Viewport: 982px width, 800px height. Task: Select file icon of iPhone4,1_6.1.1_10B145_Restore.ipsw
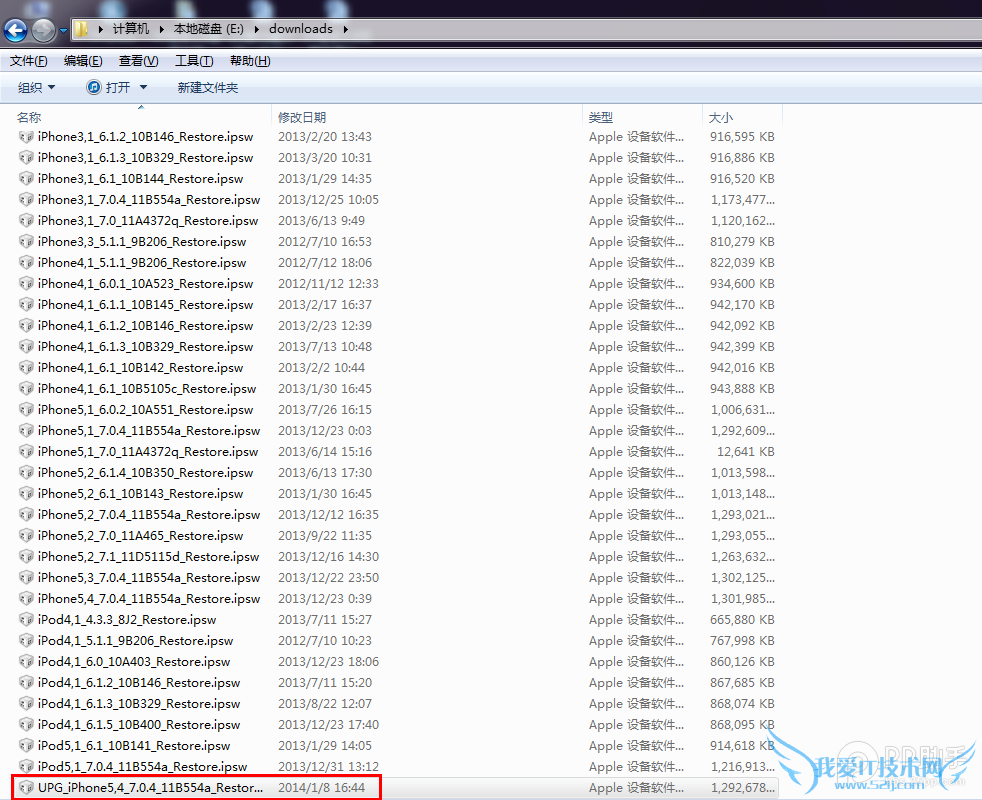[x=26, y=304]
